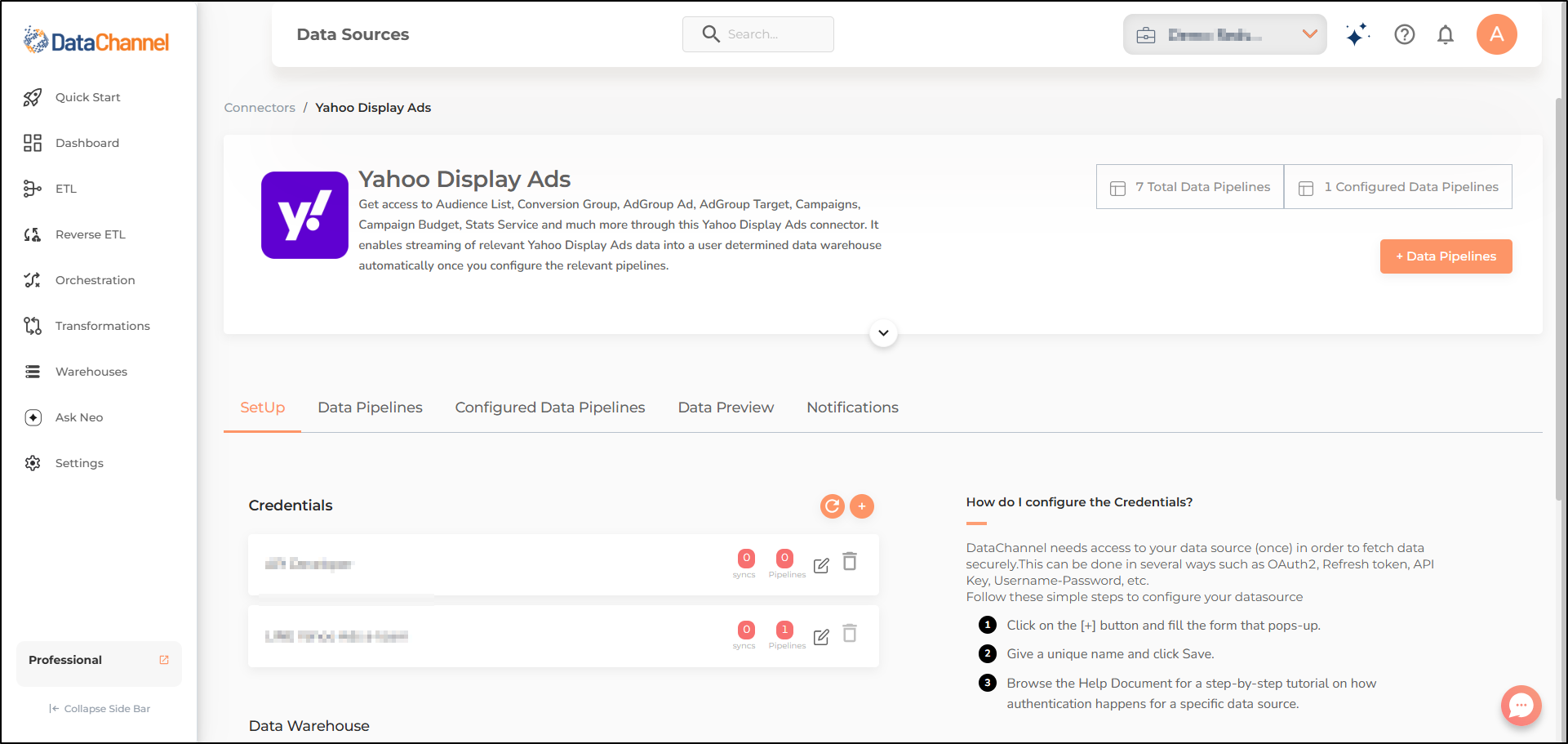Delete the second credential with 1 pipeline
Image resolution: width=1568 pixels, height=744 pixels.
tap(850, 634)
